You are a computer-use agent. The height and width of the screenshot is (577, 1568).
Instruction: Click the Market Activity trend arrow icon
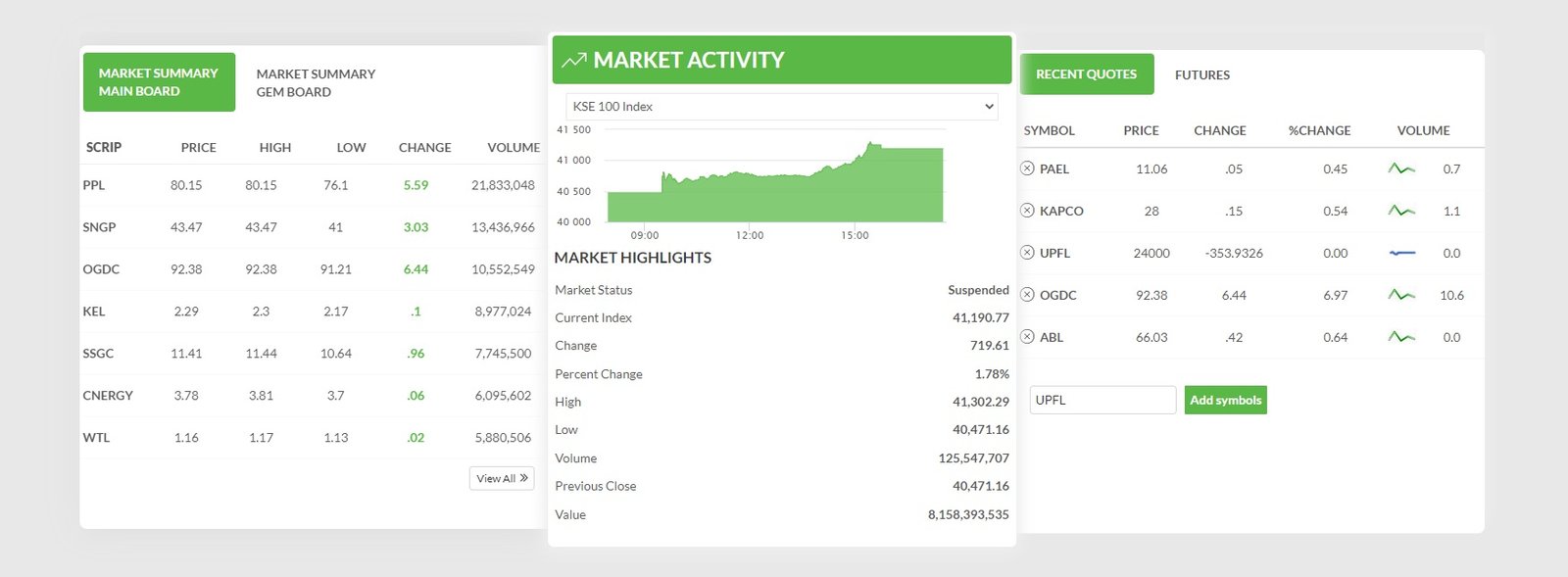coord(574,61)
